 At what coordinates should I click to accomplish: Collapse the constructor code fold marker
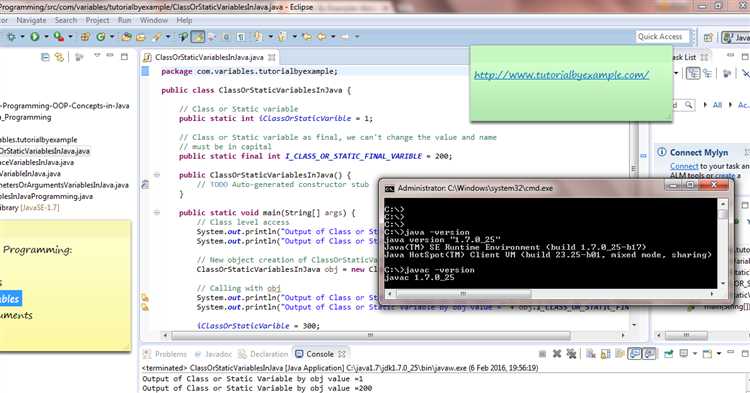click(156, 175)
